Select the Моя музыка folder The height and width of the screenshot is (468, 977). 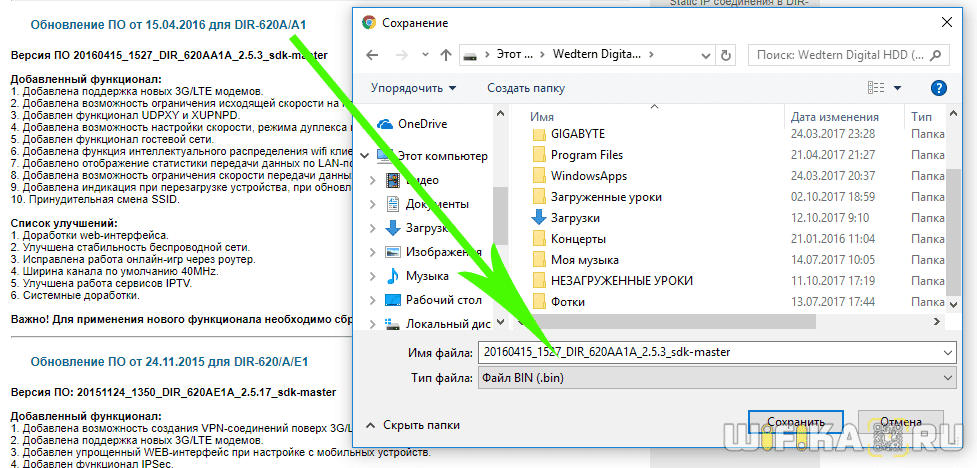[x=584, y=260]
